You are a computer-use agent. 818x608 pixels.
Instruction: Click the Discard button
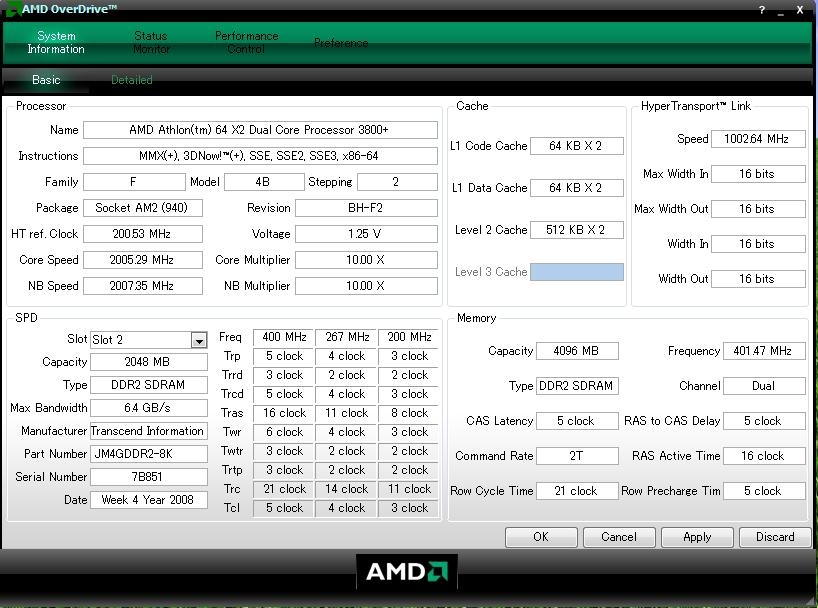tap(775, 537)
